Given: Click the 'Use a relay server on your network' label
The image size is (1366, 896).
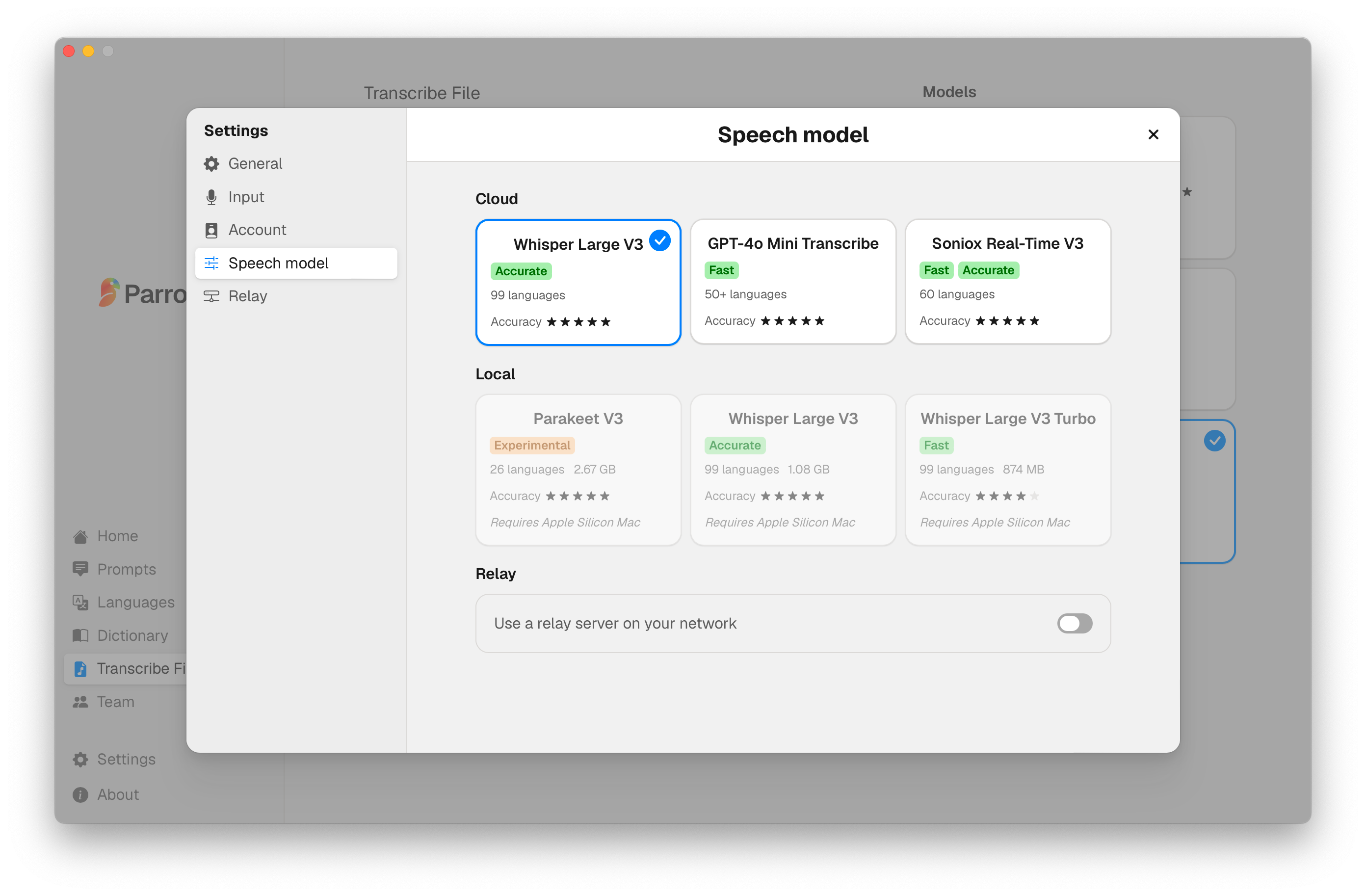Looking at the screenshot, I should [615, 623].
